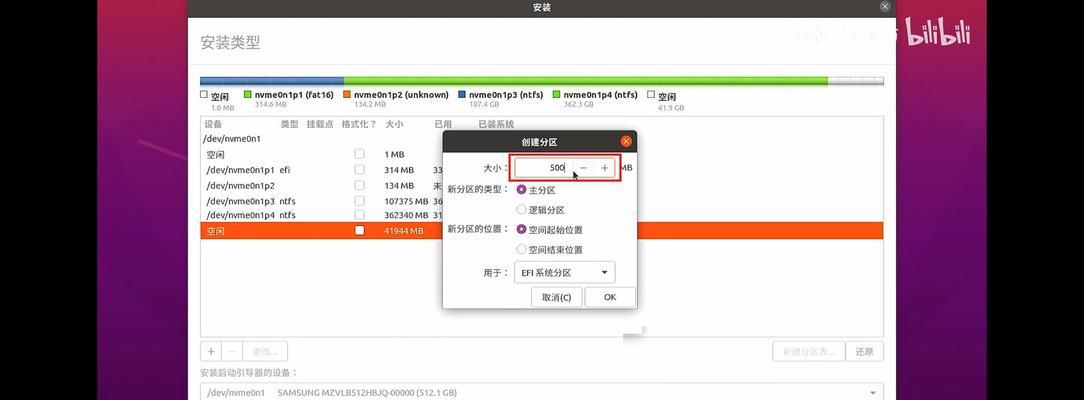Click the 新建分区表... button
The height and width of the screenshot is (400, 1084).
808,351
